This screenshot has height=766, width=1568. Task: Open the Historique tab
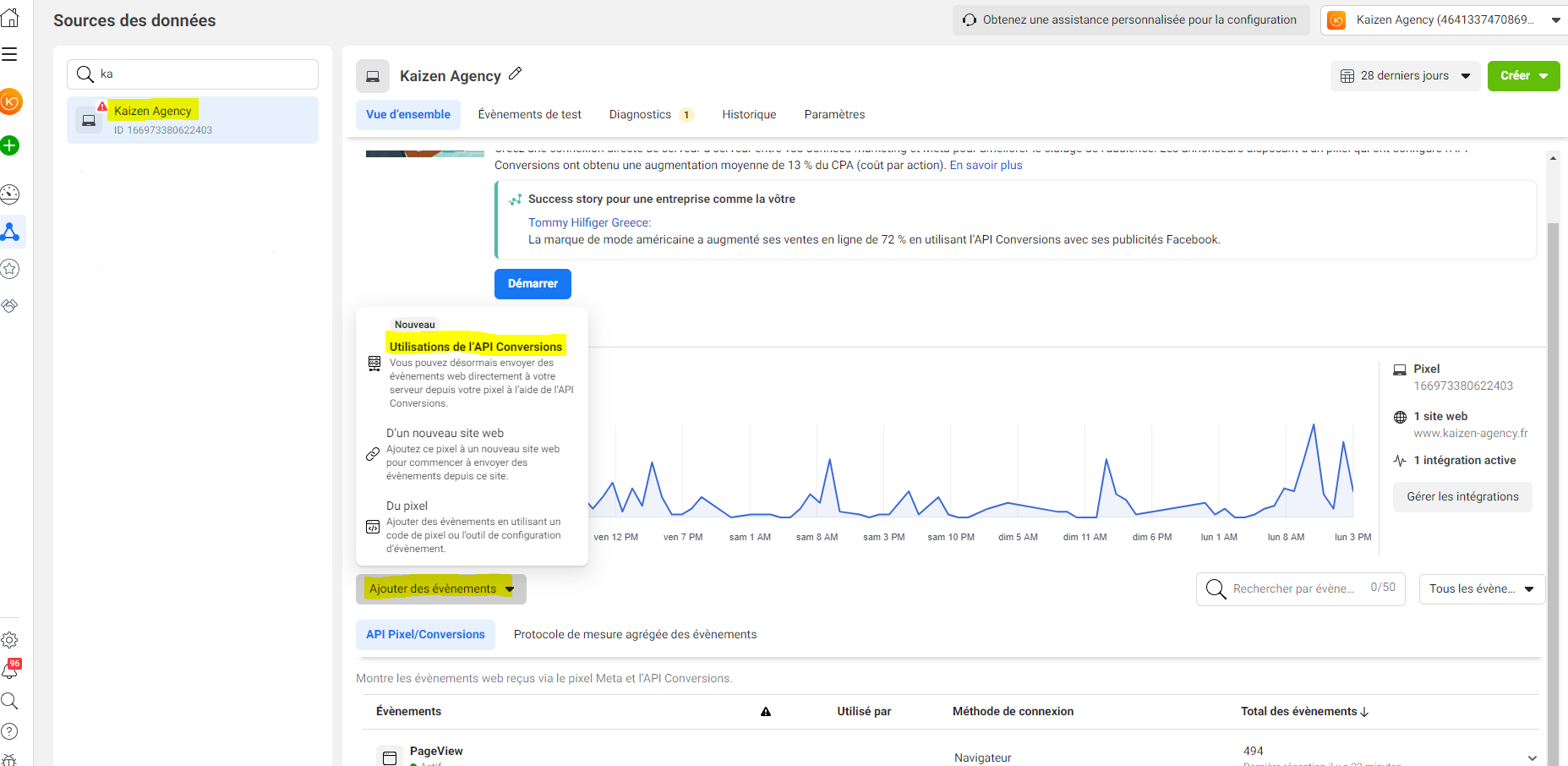[x=749, y=115]
